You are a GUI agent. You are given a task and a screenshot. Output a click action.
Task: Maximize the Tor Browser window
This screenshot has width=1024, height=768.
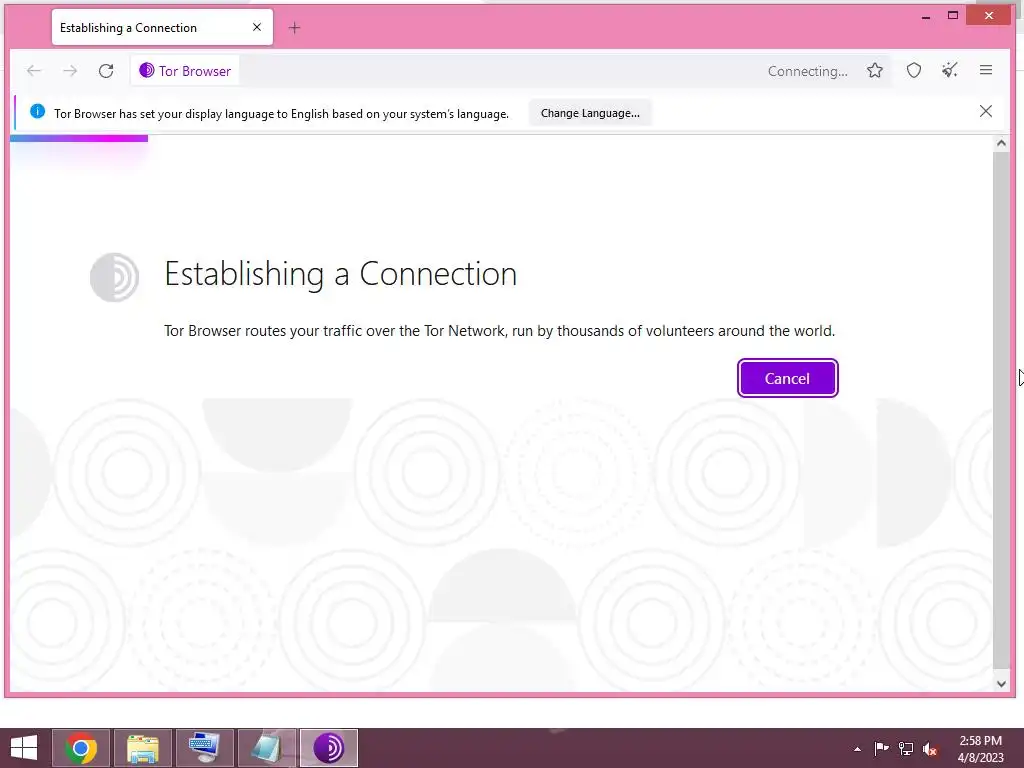(x=953, y=16)
